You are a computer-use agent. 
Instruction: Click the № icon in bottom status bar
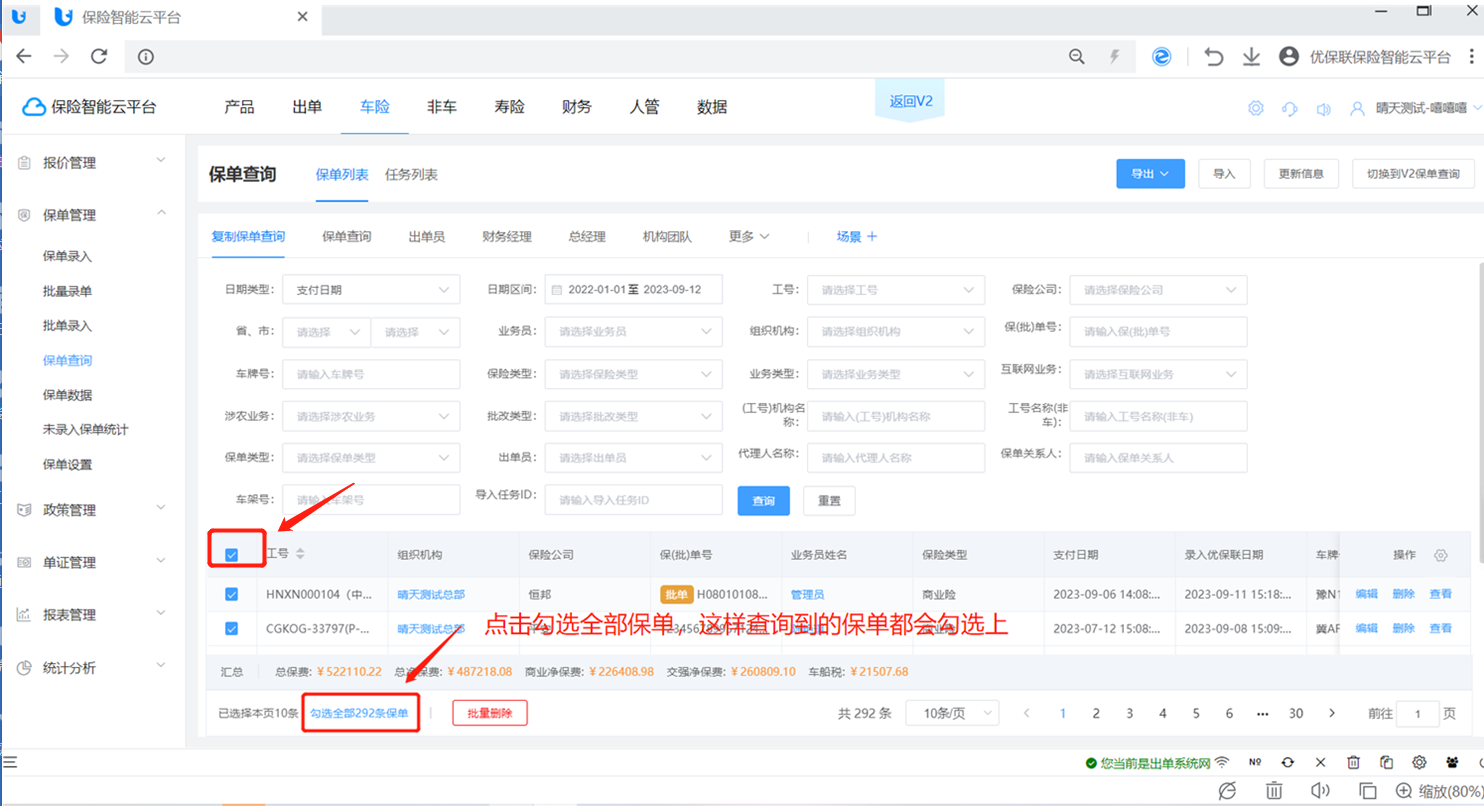pos(1255,762)
